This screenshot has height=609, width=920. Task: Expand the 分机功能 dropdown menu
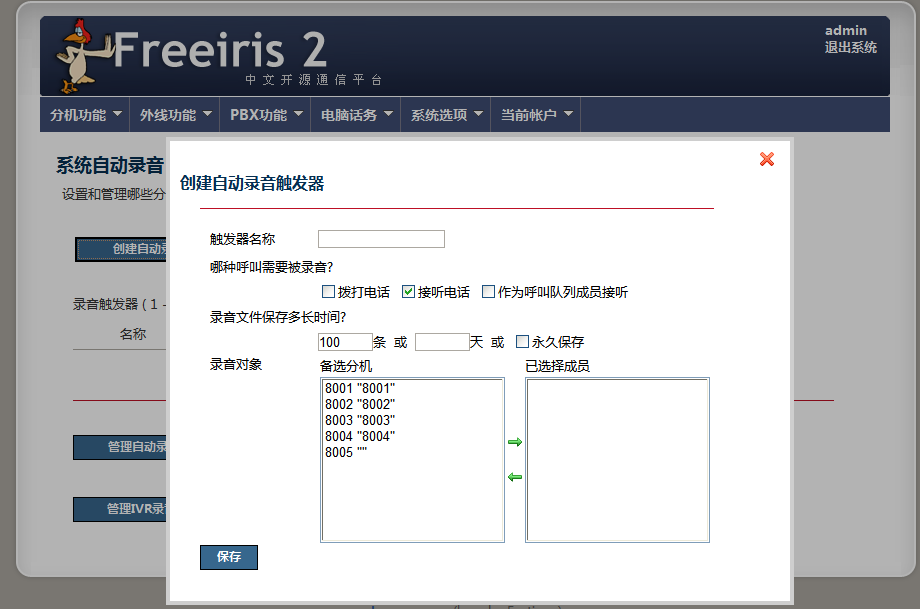click(86, 115)
